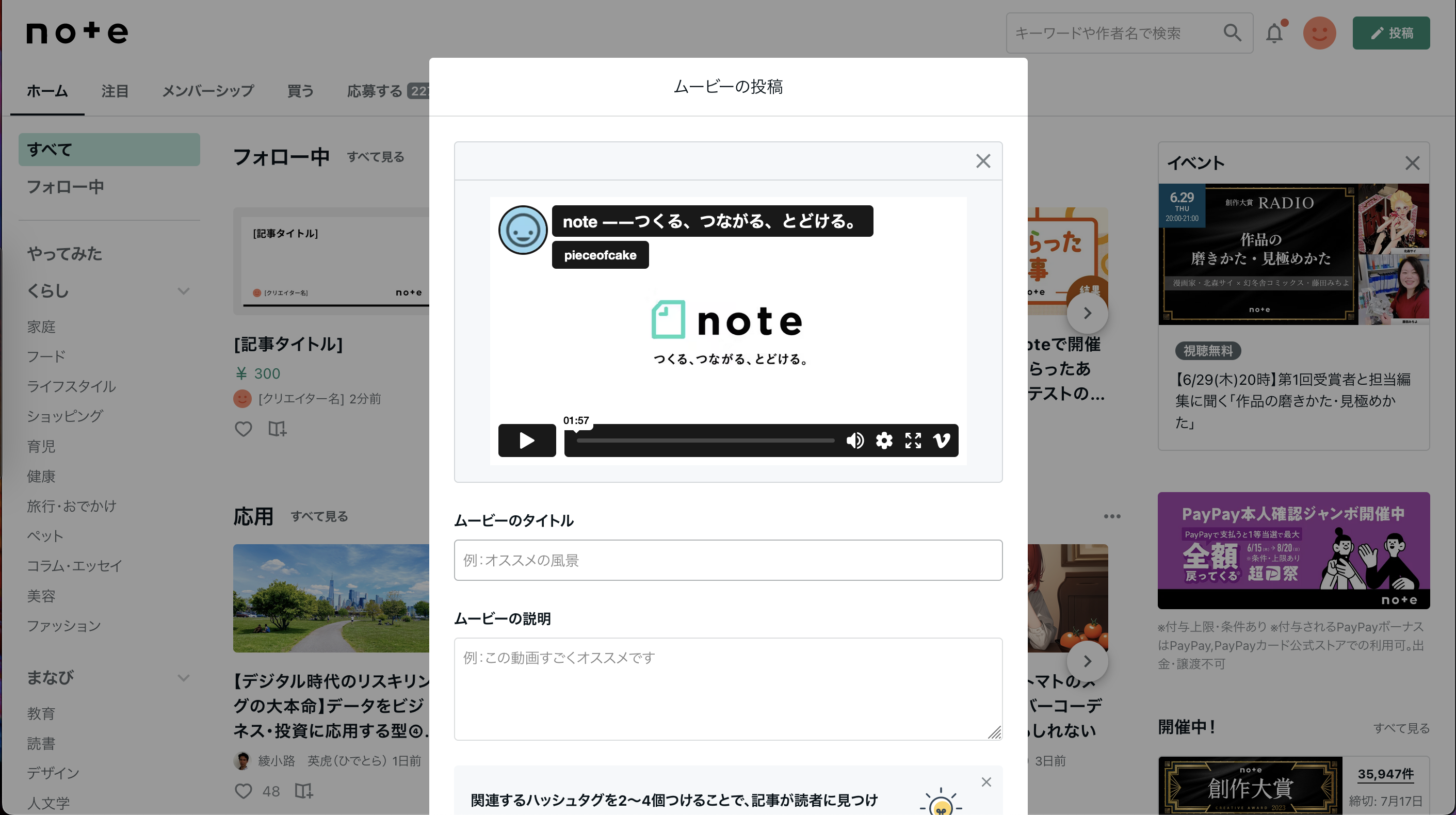Open やってみた category
The width and height of the screenshot is (1456, 815).
(65, 254)
